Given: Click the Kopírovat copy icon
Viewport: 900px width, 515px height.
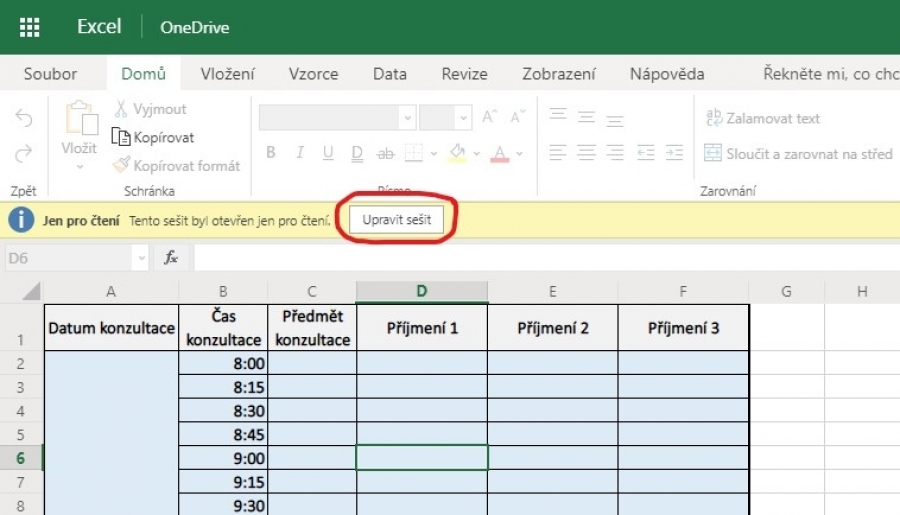Looking at the screenshot, I should [x=122, y=137].
